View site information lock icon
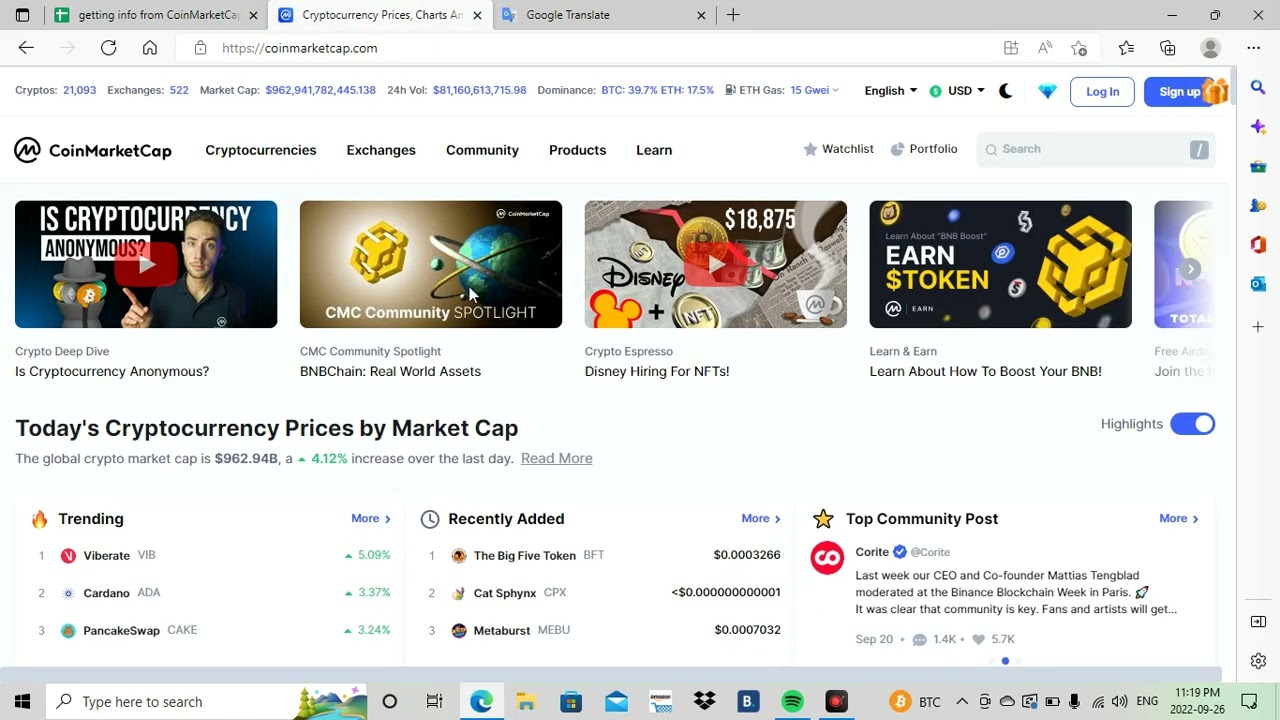The width and height of the screenshot is (1280, 720). coord(200,48)
